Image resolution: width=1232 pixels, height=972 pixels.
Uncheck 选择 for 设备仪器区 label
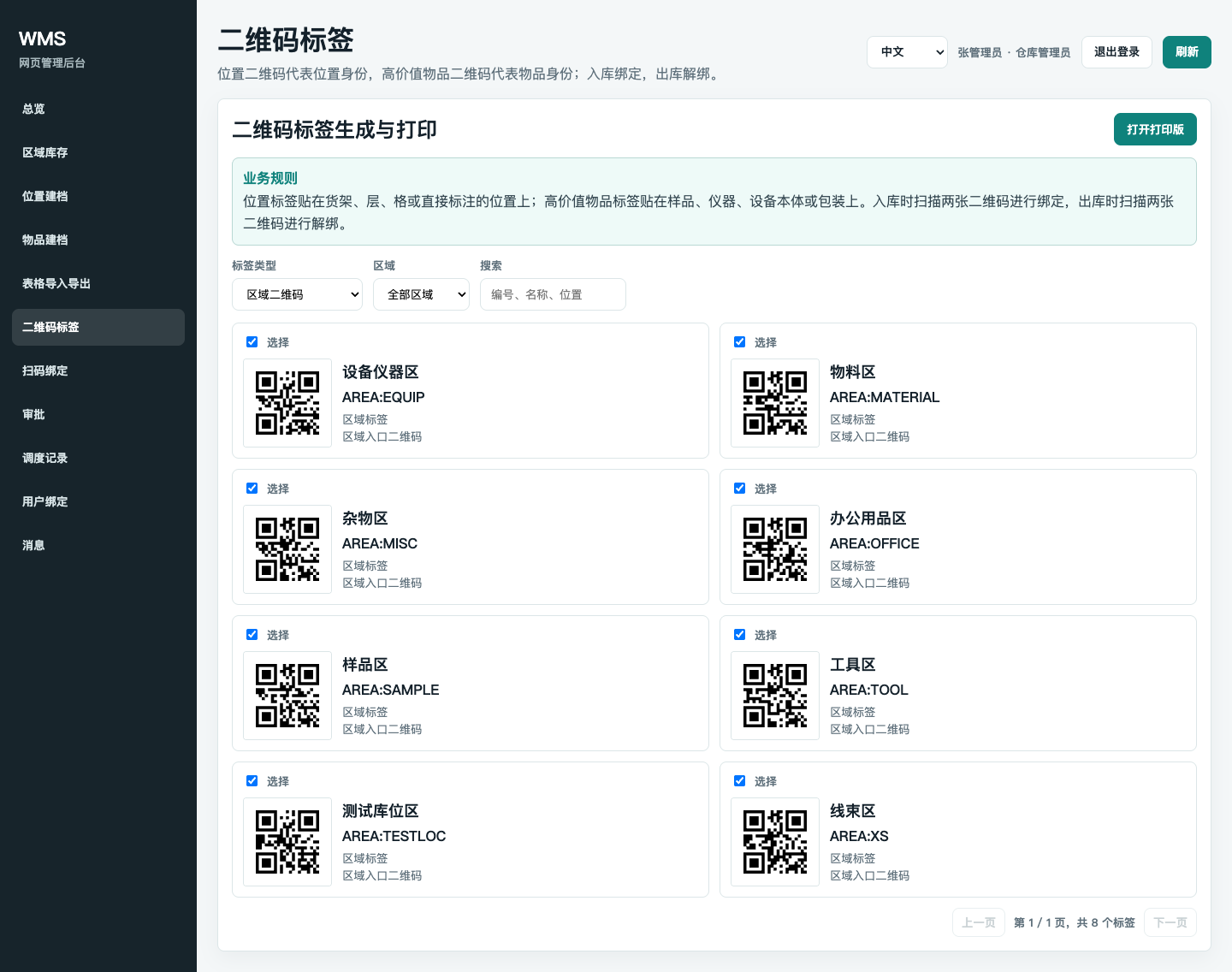click(x=252, y=341)
